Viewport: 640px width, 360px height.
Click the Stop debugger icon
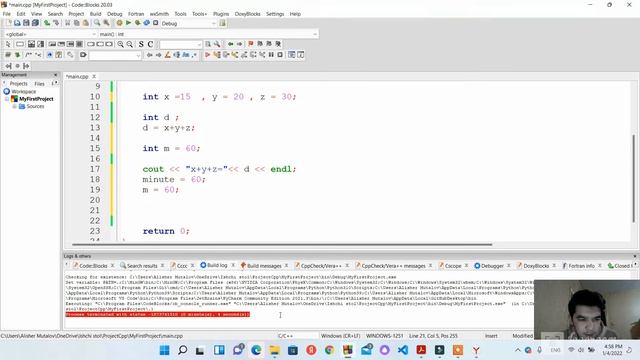(x=280, y=55)
